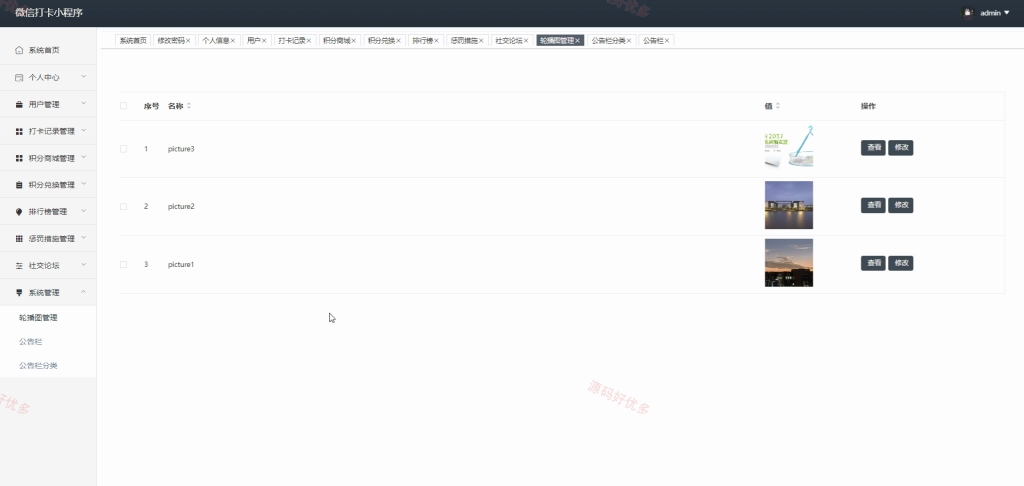Expand the 打卡记录管理 menu chevron
The image size is (1024, 486).
[x=84, y=131]
